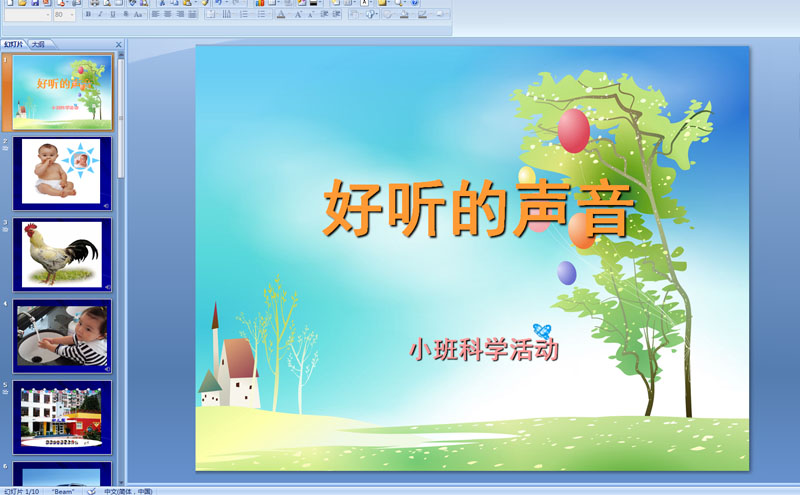Select slide 6 thumbnail at panel bottom
Image resolution: width=800 pixels, height=495 pixels.
coord(62,474)
